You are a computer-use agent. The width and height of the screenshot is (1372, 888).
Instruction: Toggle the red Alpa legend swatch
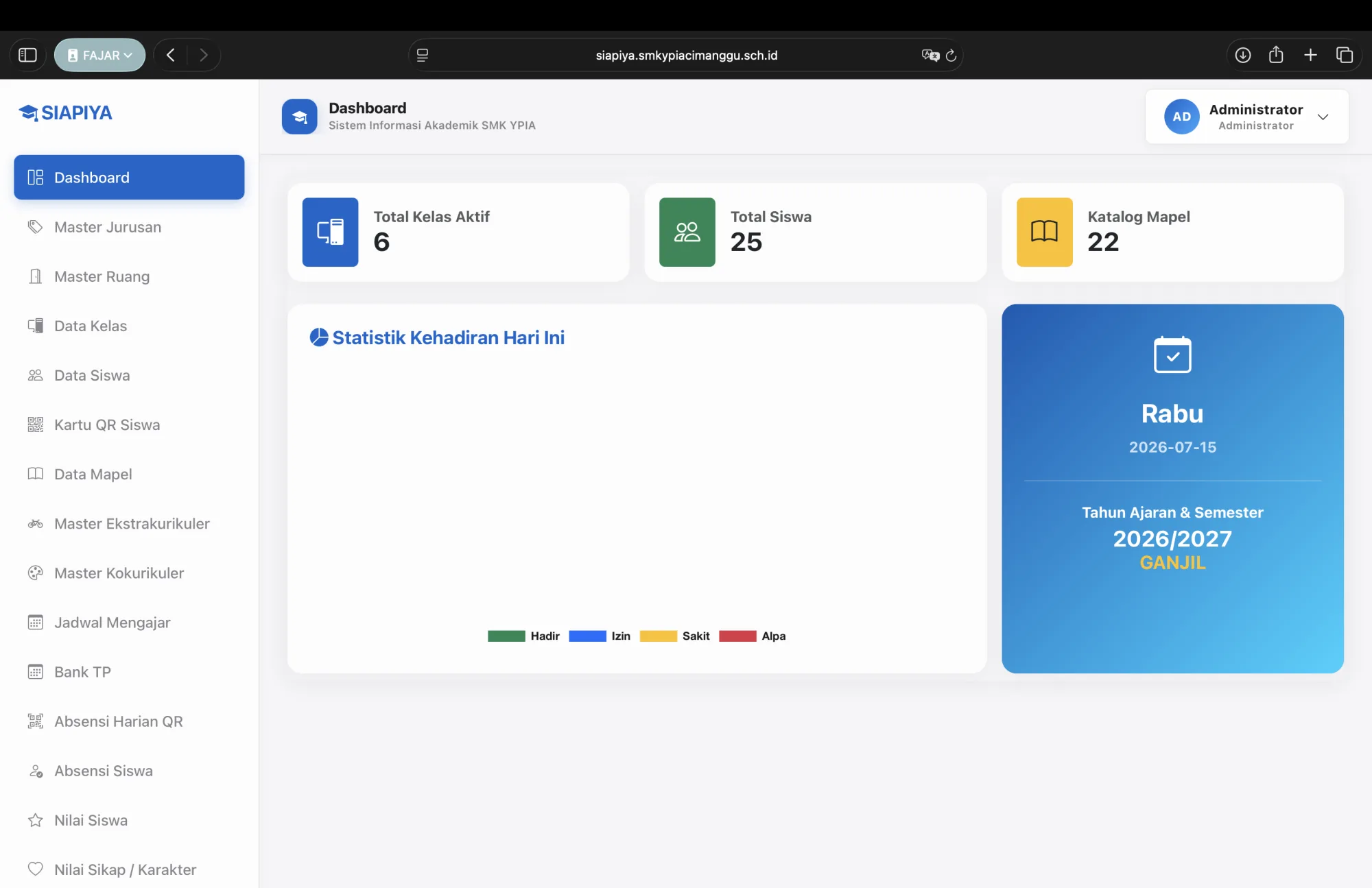(737, 636)
